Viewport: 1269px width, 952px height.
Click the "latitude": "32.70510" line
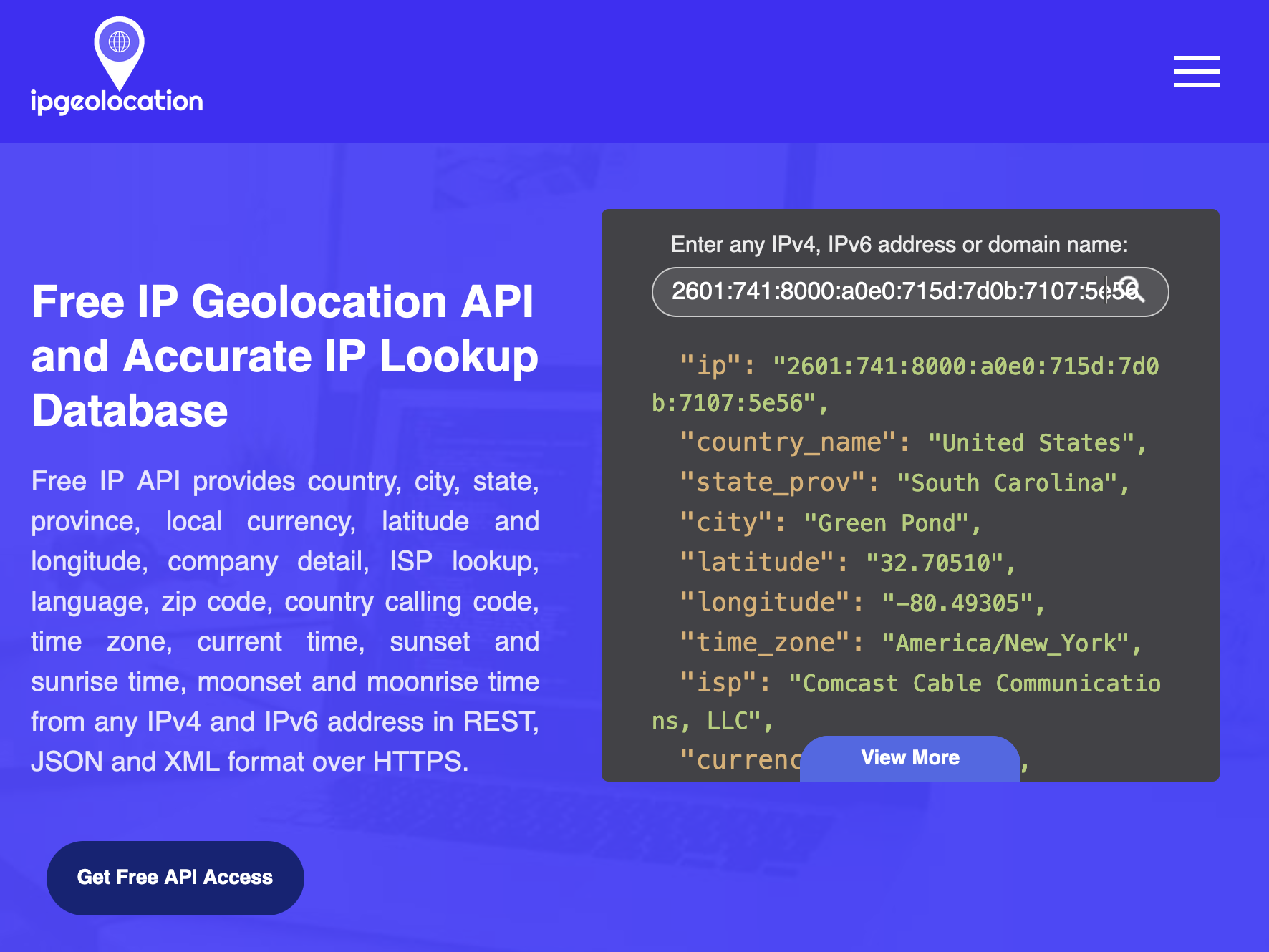pyautogui.click(x=847, y=563)
